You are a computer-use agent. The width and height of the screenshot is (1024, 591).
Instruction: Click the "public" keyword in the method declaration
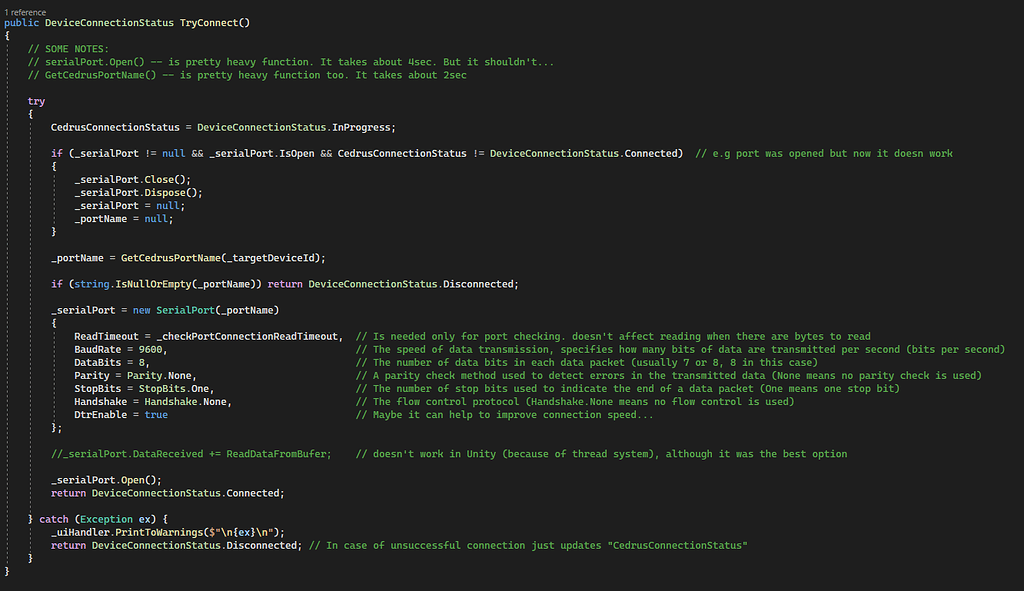(x=22, y=23)
